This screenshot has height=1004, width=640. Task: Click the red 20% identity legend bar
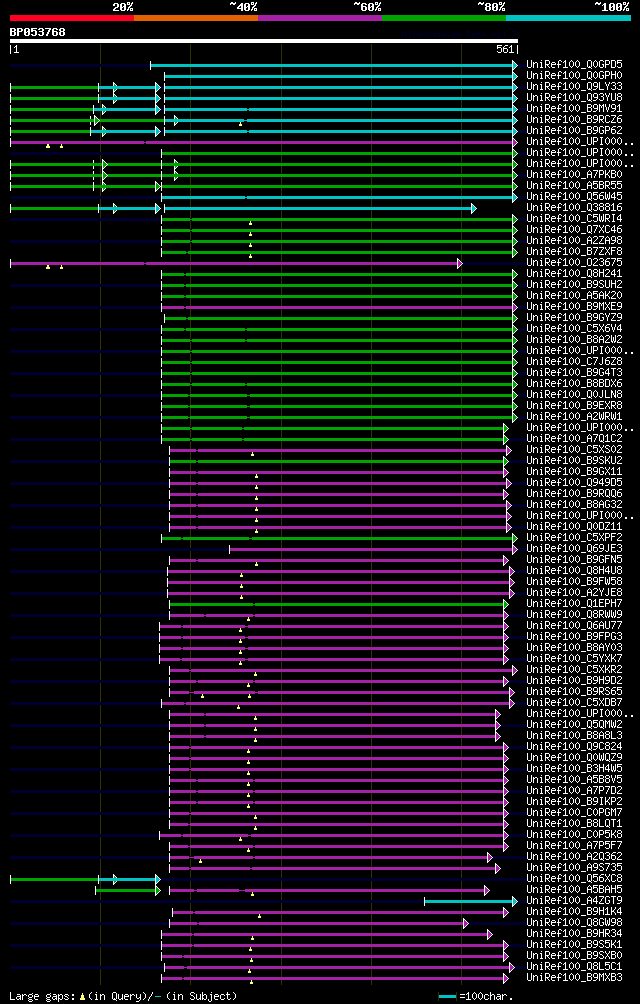[x=72, y=18]
